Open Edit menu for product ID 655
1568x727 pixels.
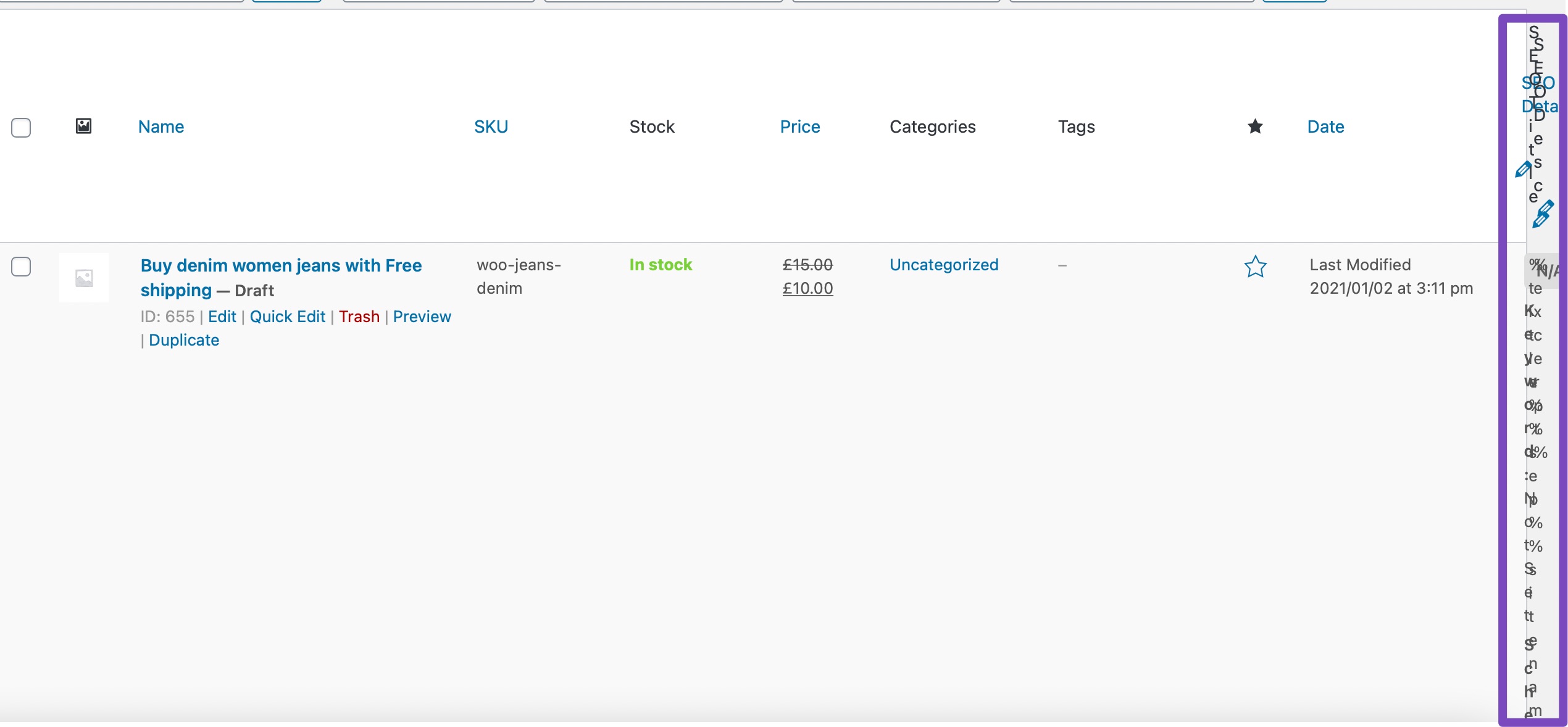point(221,315)
